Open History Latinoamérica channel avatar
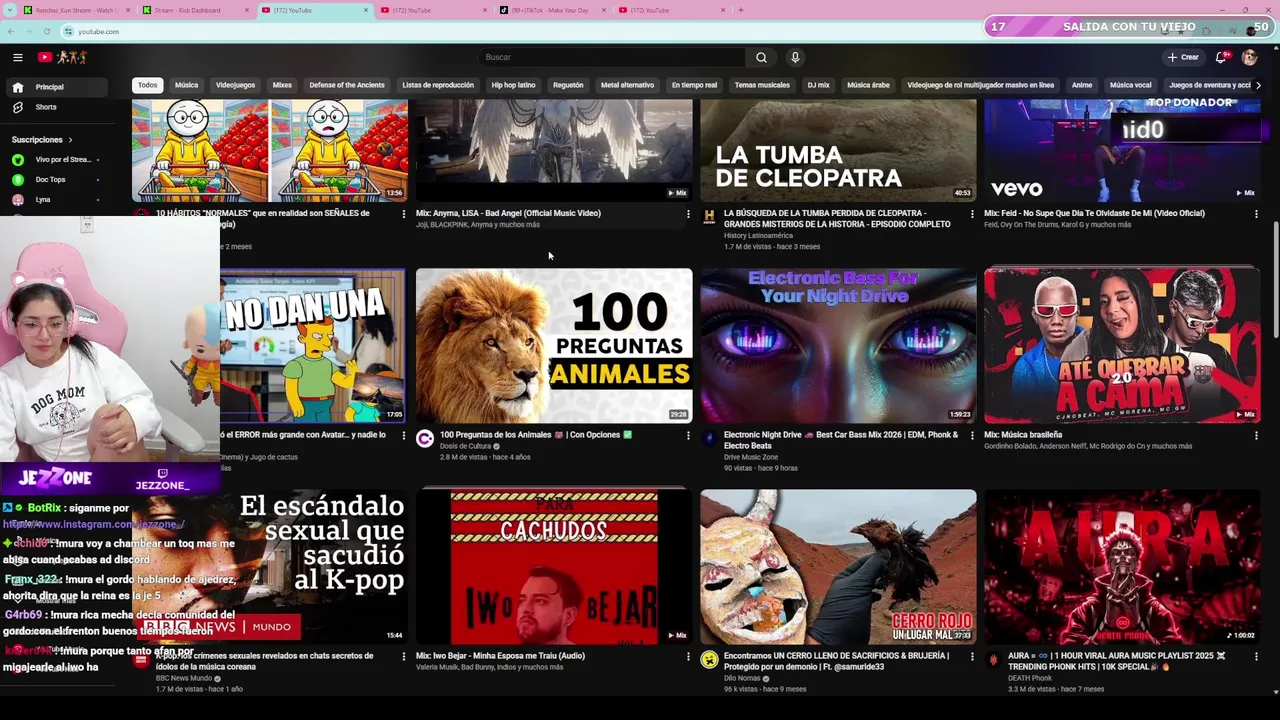1280x720 pixels. (x=709, y=217)
